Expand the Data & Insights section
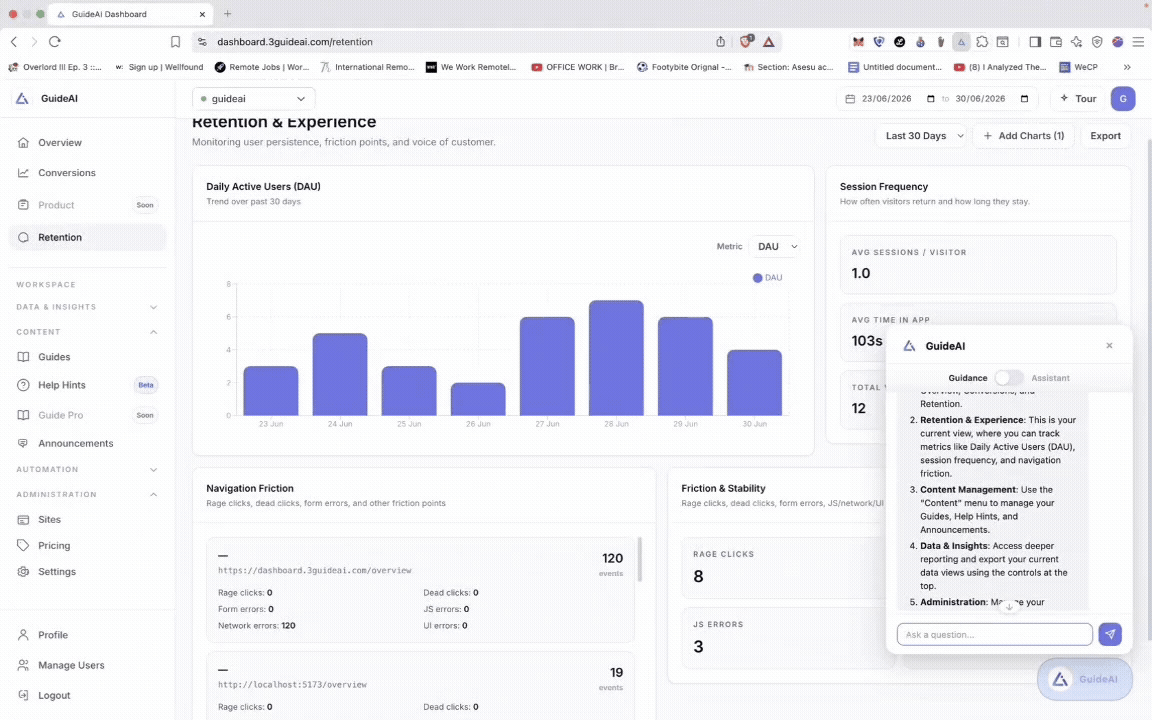The height and width of the screenshot is (720, 1152). (87, 307)
